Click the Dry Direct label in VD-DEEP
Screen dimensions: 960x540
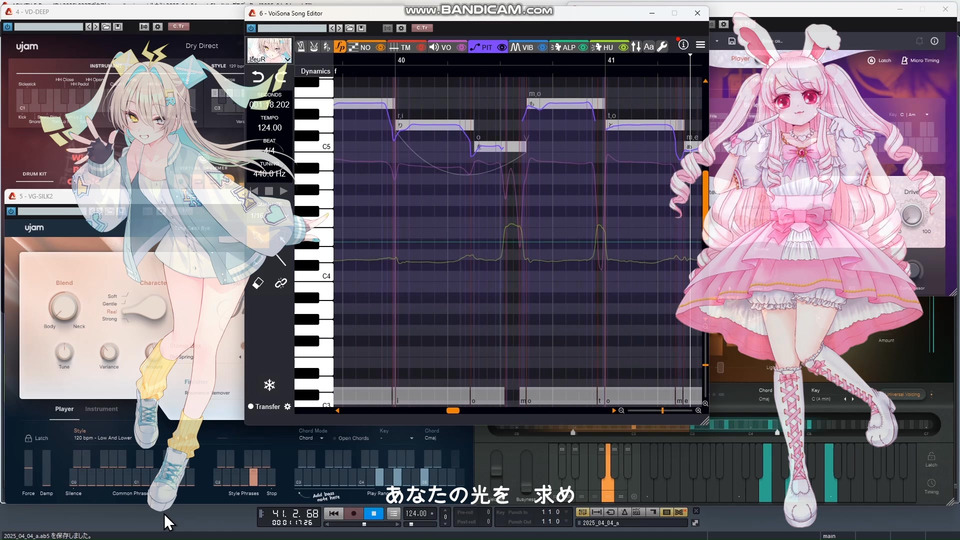coord(201,46)
